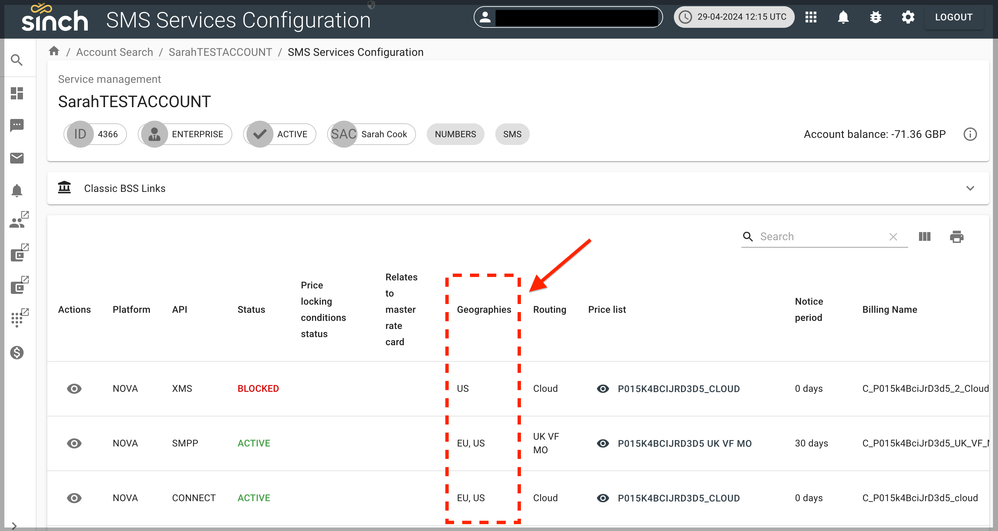
Task: Sort by the Price list column header
Action: point(607,309)
